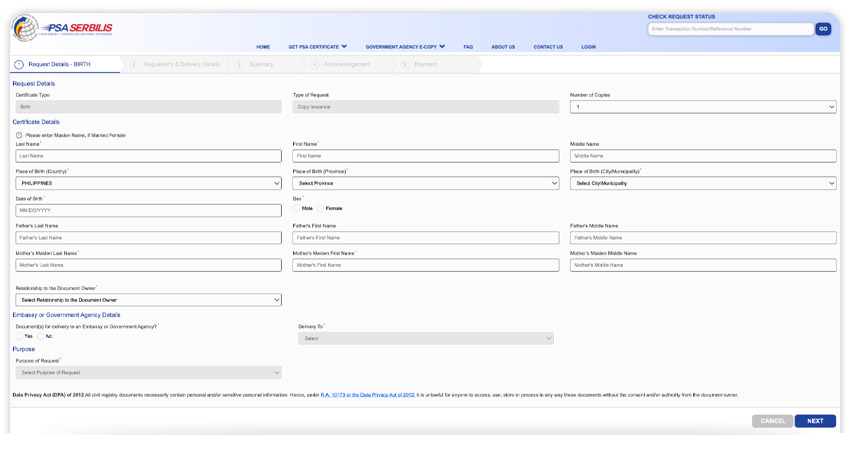Image resolution: width=850 pixels, height=450 pixels.
Task: Open Login menu item
Action: coord(588,47)
